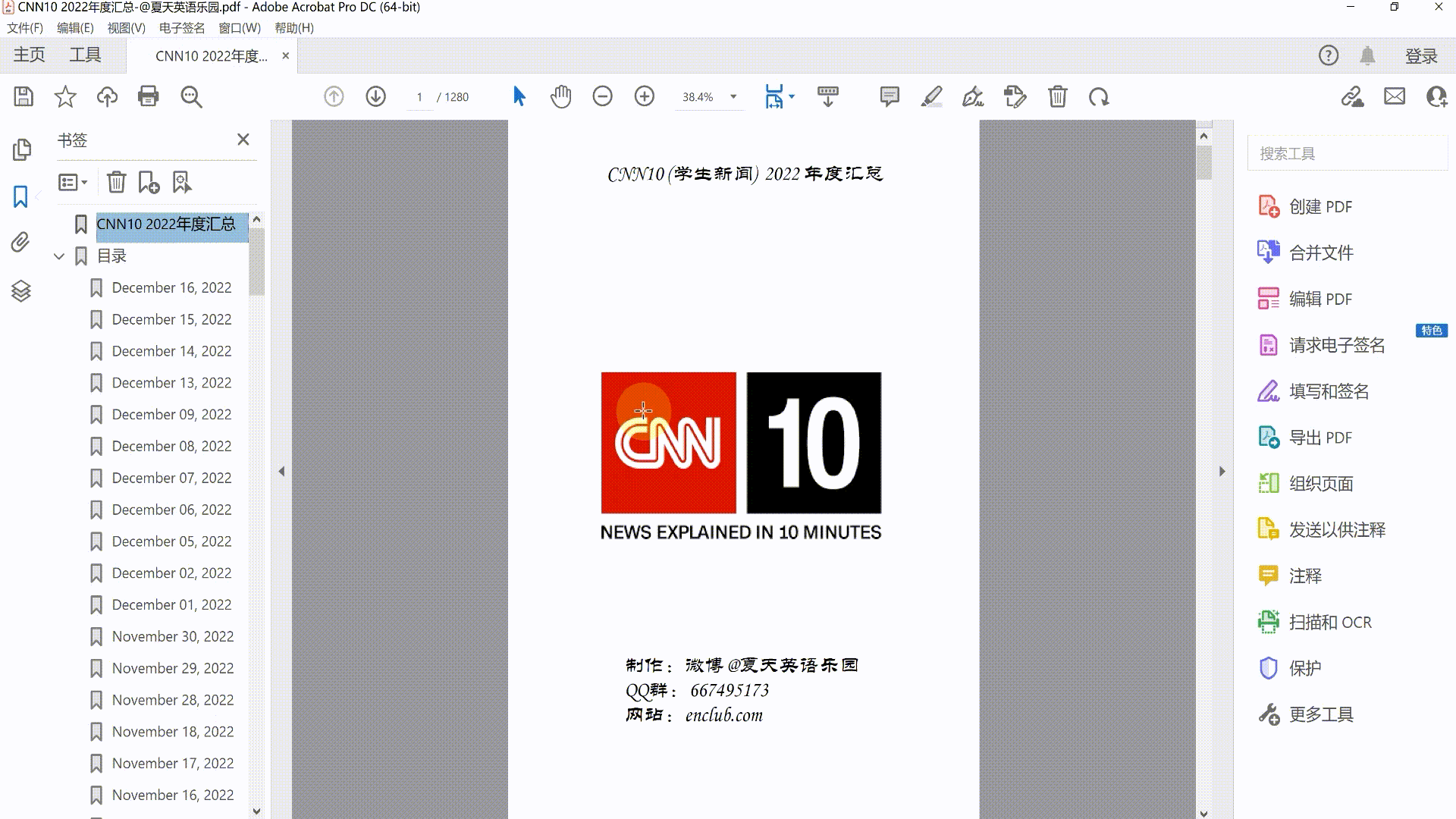Open 视图(V) menu
Screen dimensions: 1456x819
(126, 28)
